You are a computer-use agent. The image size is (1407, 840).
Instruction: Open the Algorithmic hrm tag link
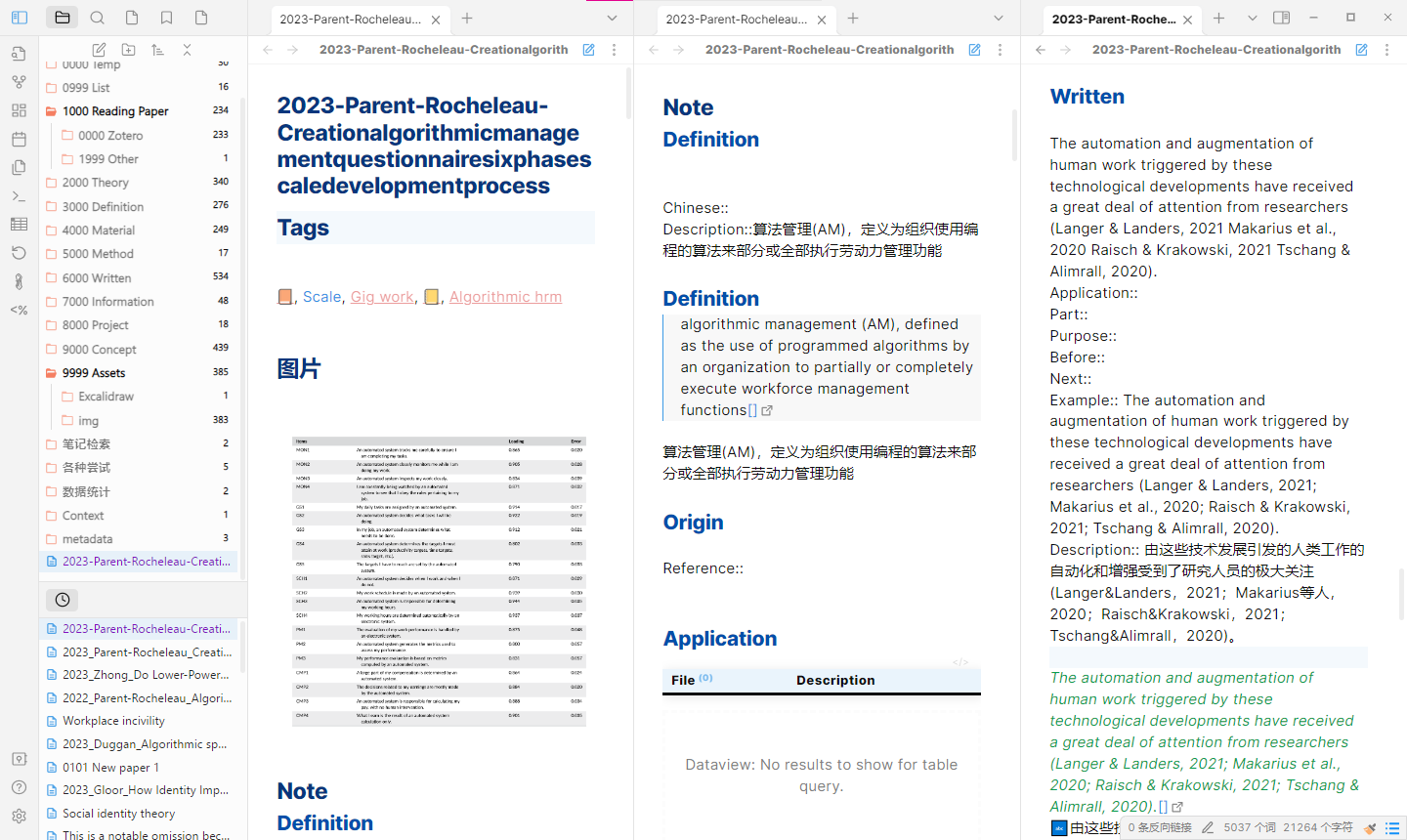coord(505,297)
